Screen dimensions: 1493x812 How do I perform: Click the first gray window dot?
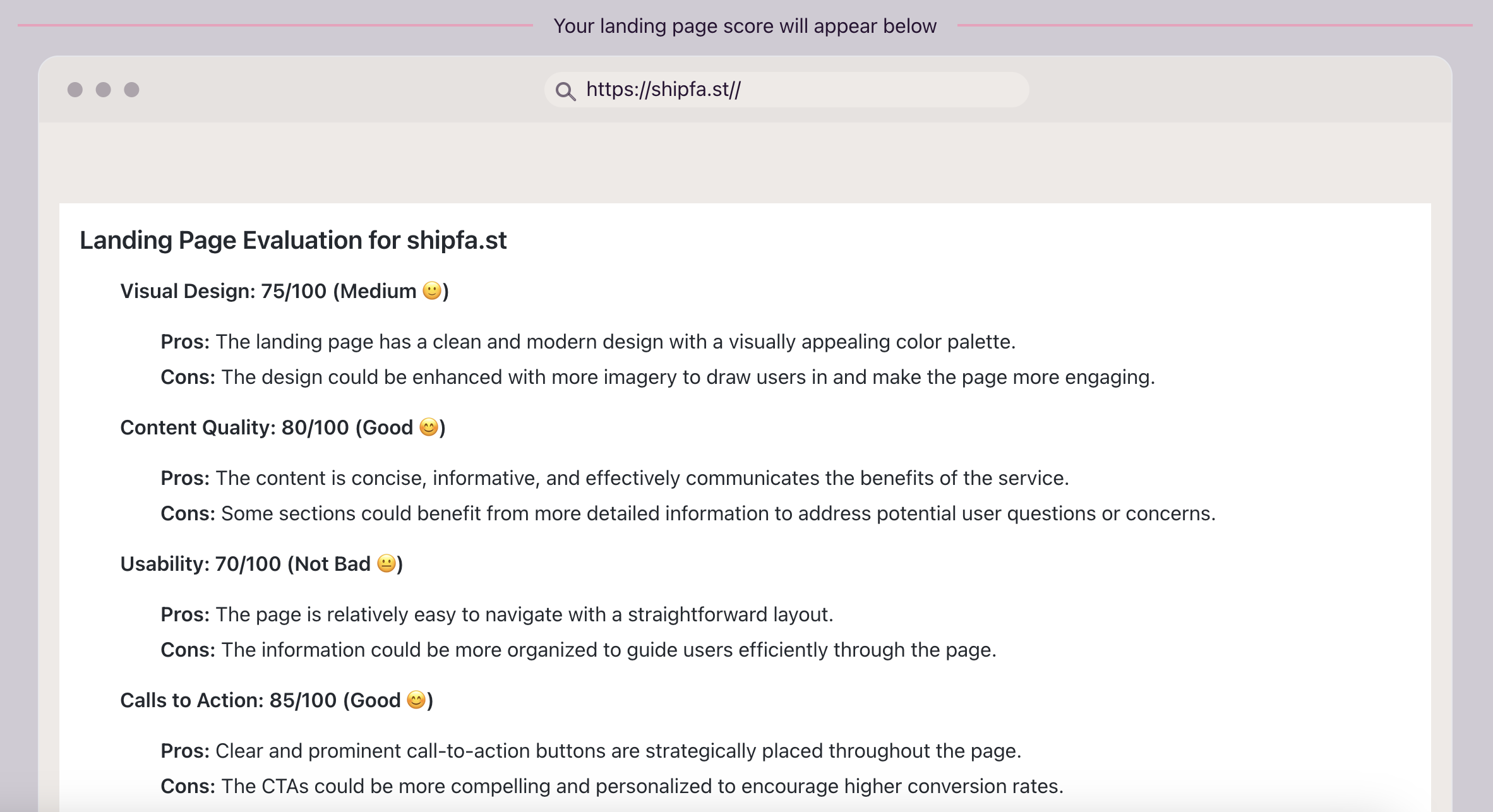(x=75, y=90)
